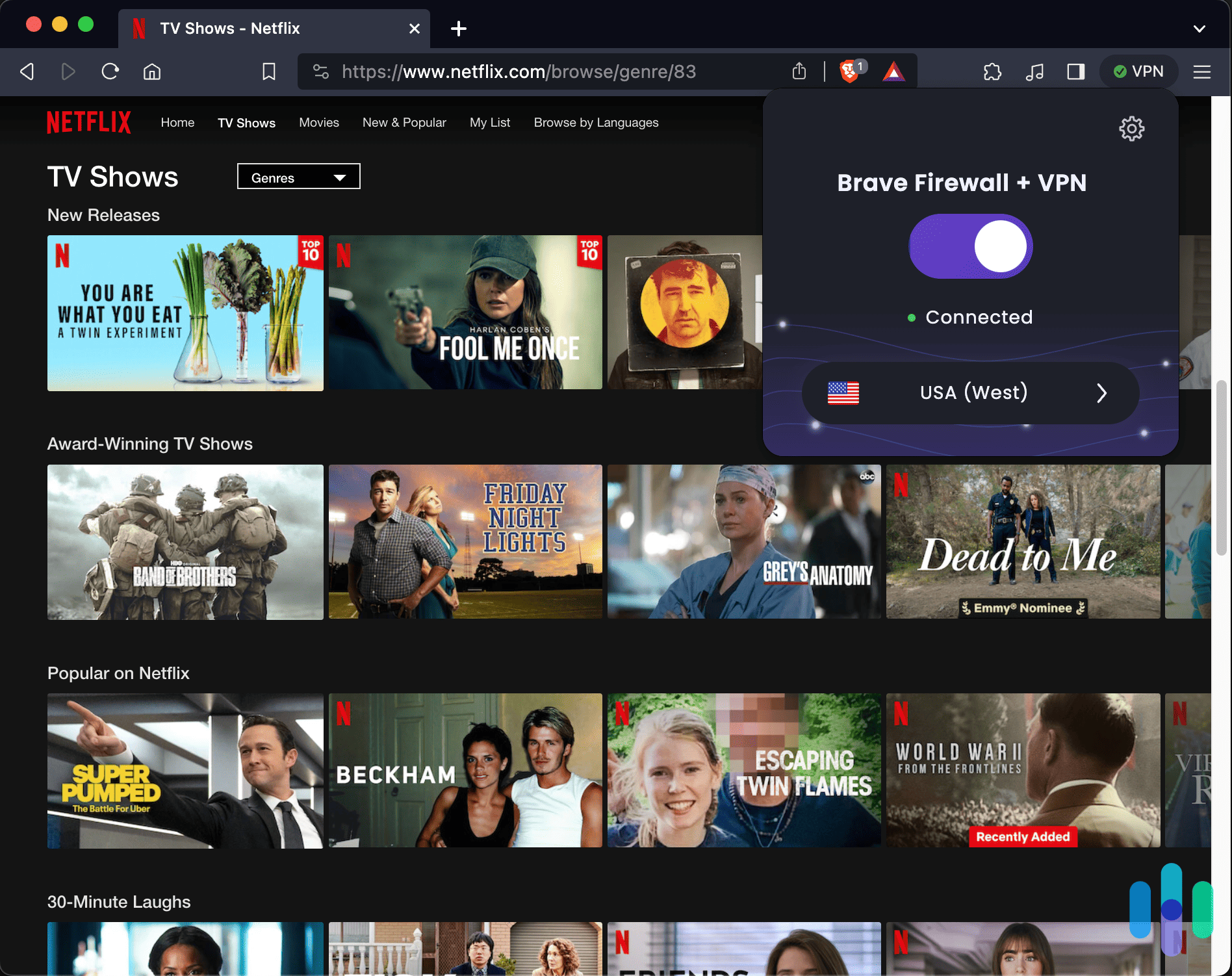Disable the Brave Firewall + VPN toggle

970,246
